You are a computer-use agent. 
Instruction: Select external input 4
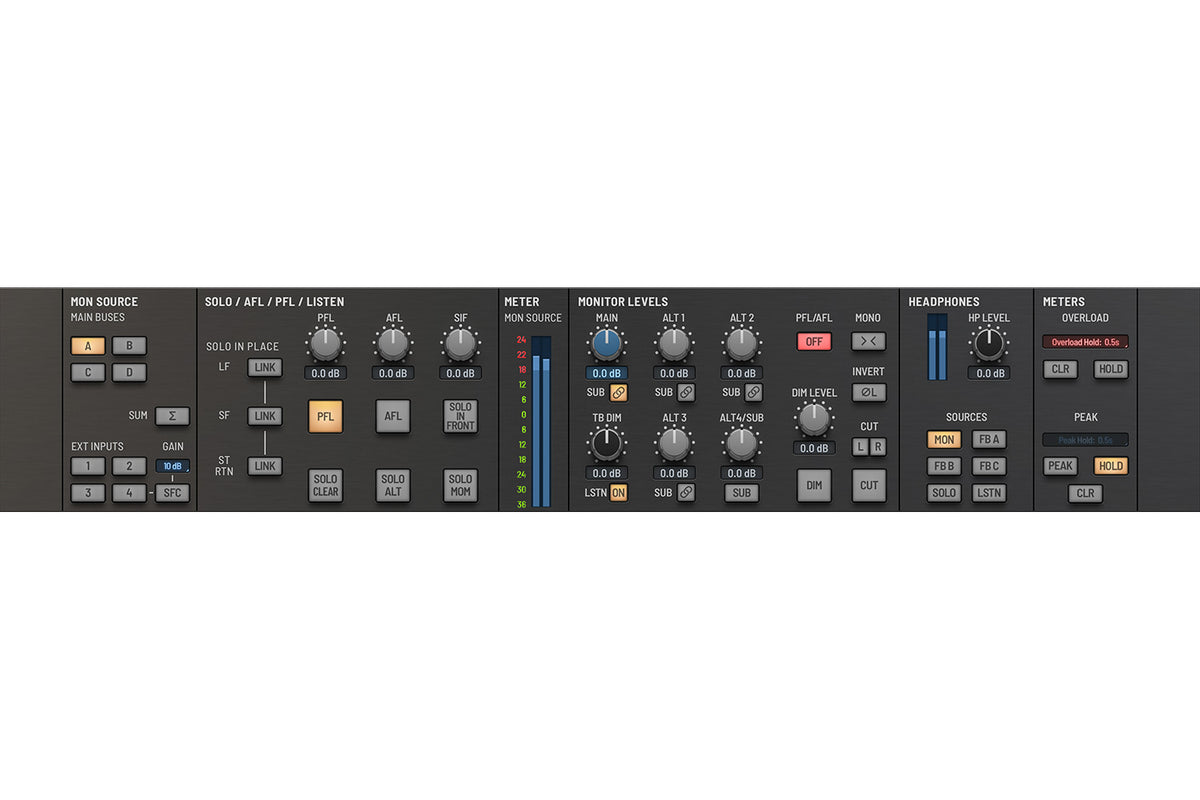coord(129,493)
